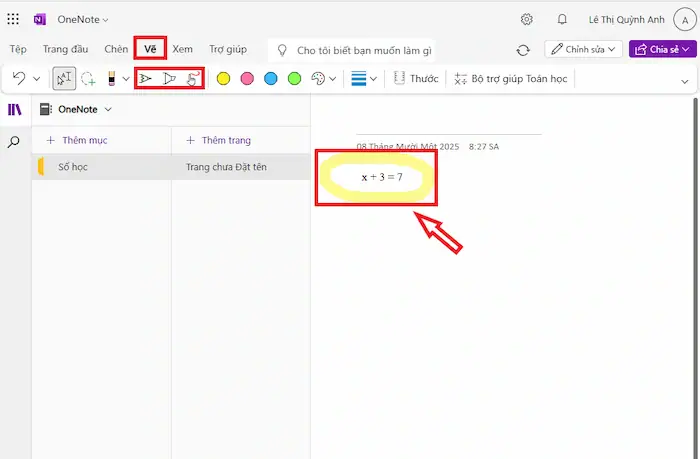
Task: Toggle draw with touch hand icon
Action: (193, 78)
